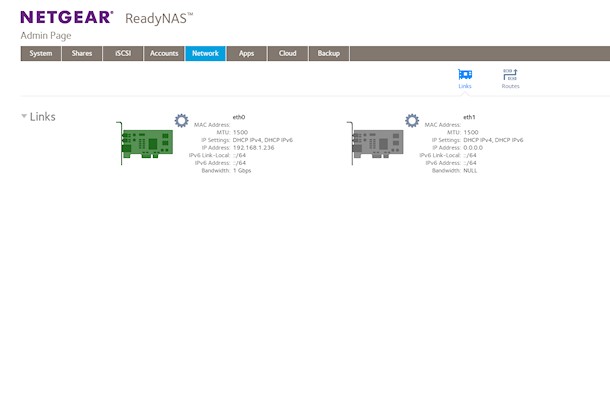
Task: Switch to the Cloud tab
Action: pyautogui.click(x=287, y=54)
